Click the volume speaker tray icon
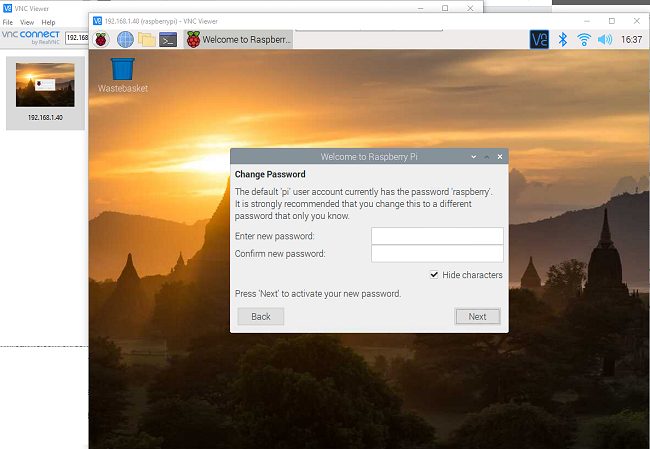 pos(605,39)
